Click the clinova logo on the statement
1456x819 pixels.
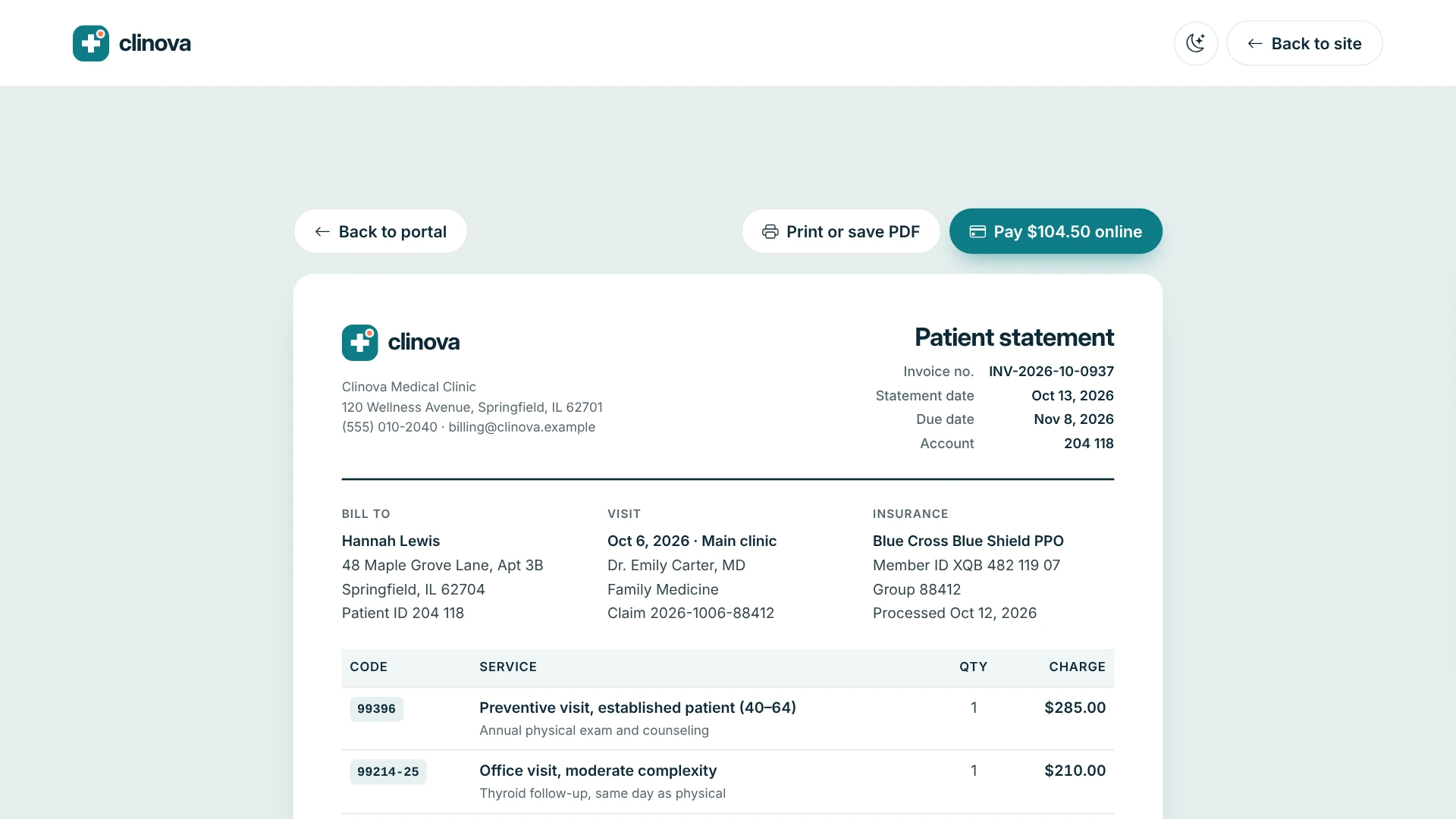coord(400,342)
